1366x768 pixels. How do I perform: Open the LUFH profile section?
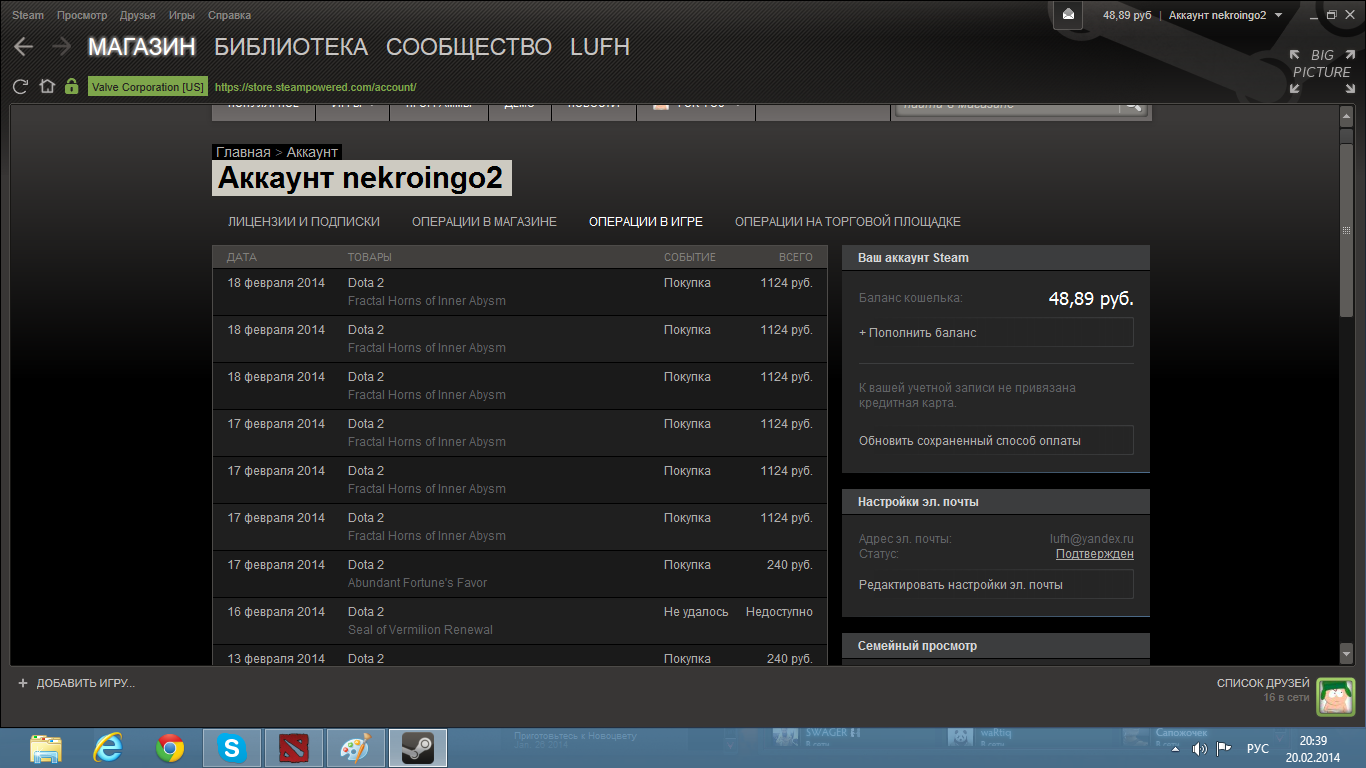point(600,47)
